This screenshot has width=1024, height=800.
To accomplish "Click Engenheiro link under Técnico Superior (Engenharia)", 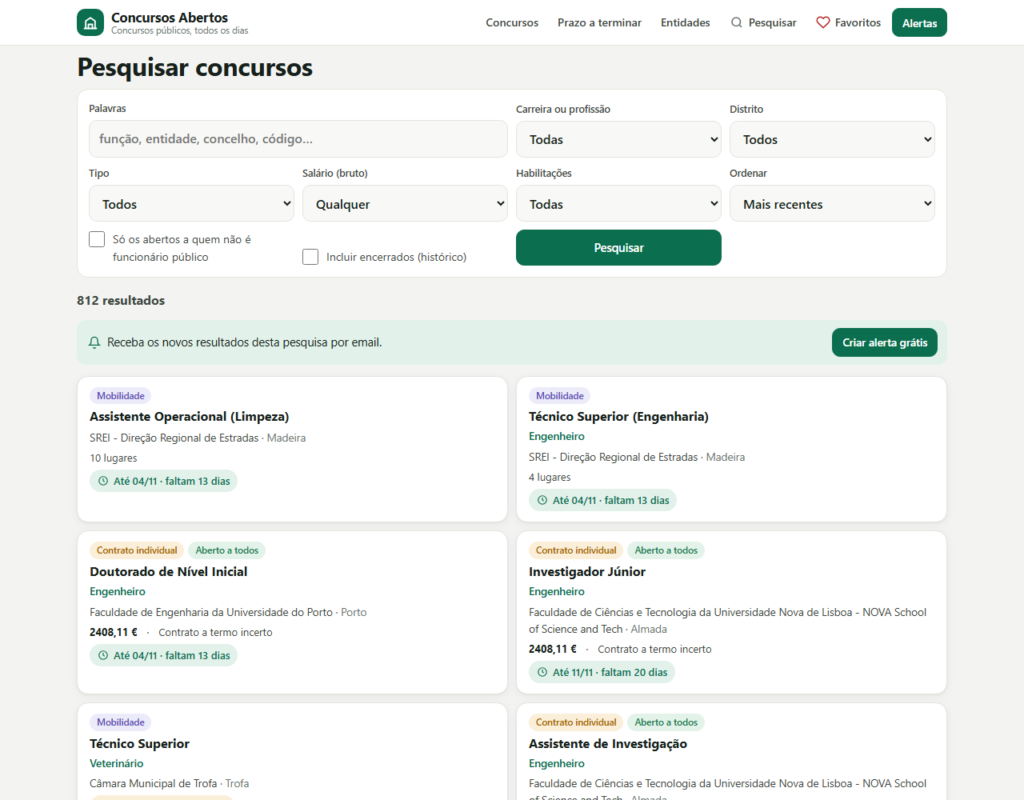I will point(556,436).
